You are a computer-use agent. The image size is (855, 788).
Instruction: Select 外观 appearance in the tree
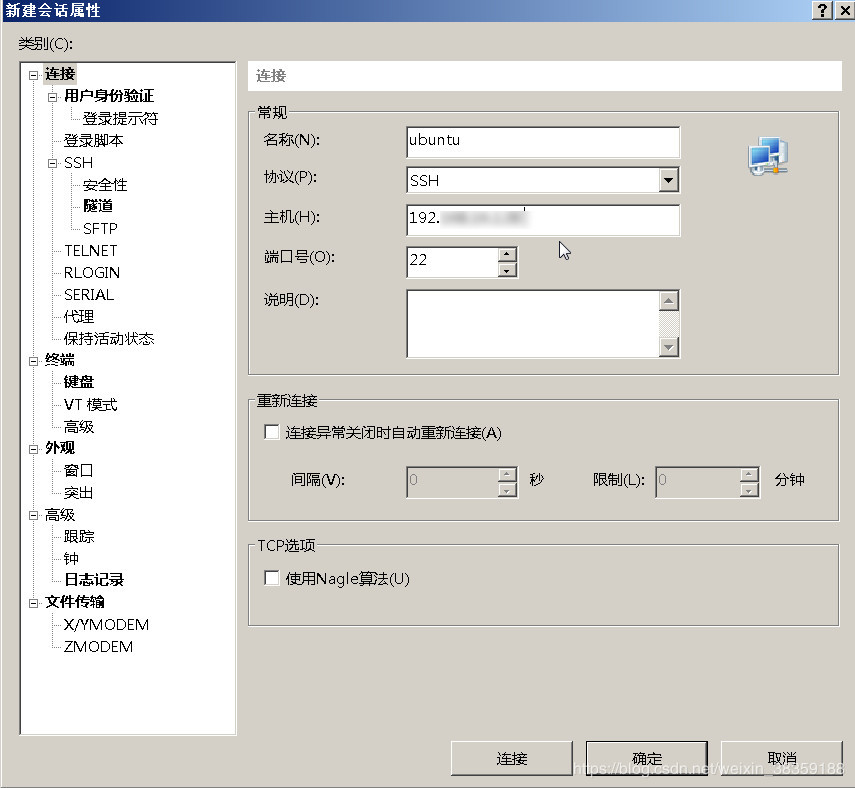60,448
